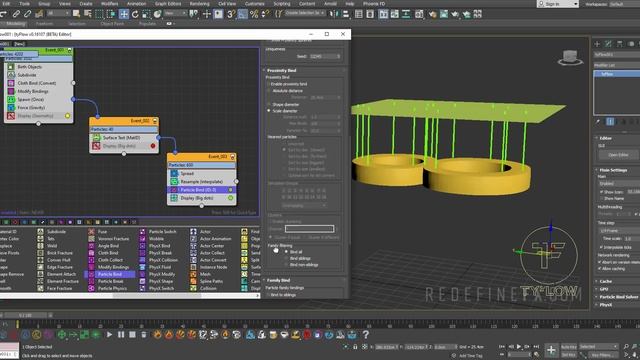Expand the Cache rollout in command panel

pyautogui.click(x=605, y=281)
